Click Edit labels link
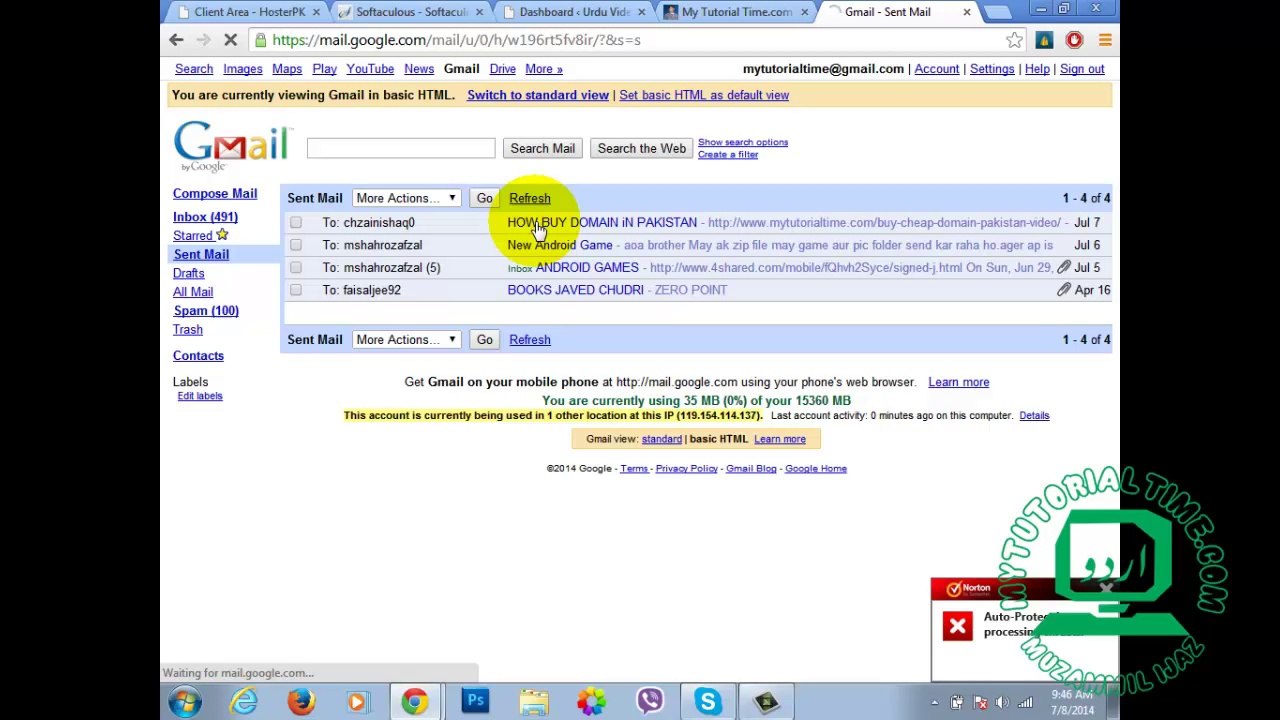The width and height of the screenshot is (1280, 720). 200,396
